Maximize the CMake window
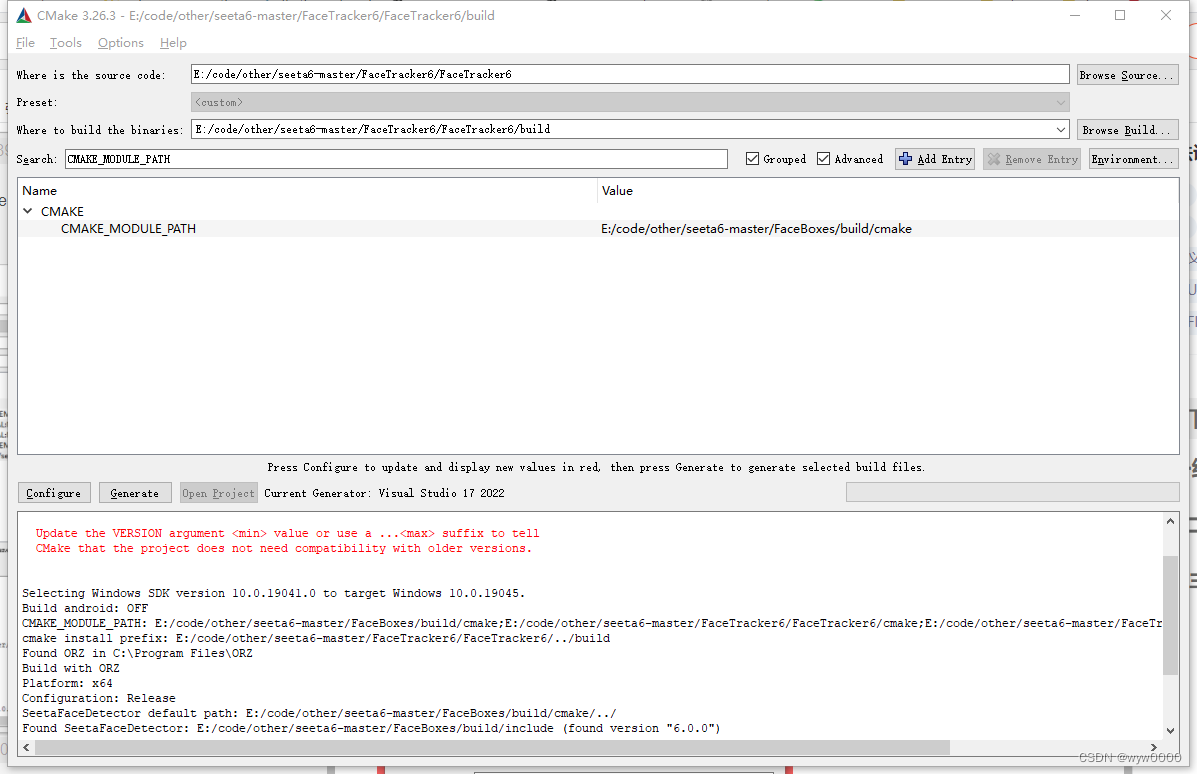Screen dimensions: 1197x774 pos(1120,15)
